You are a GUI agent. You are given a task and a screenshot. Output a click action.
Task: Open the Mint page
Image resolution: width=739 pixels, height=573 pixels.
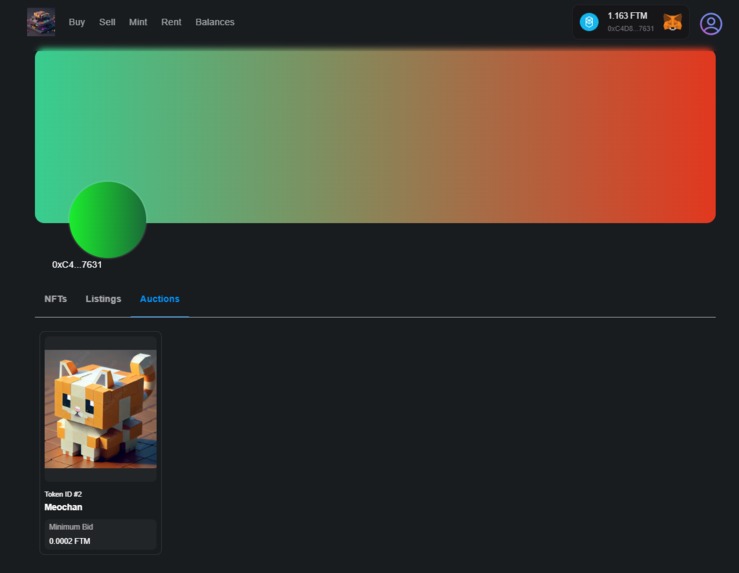(x=138, y=22)
